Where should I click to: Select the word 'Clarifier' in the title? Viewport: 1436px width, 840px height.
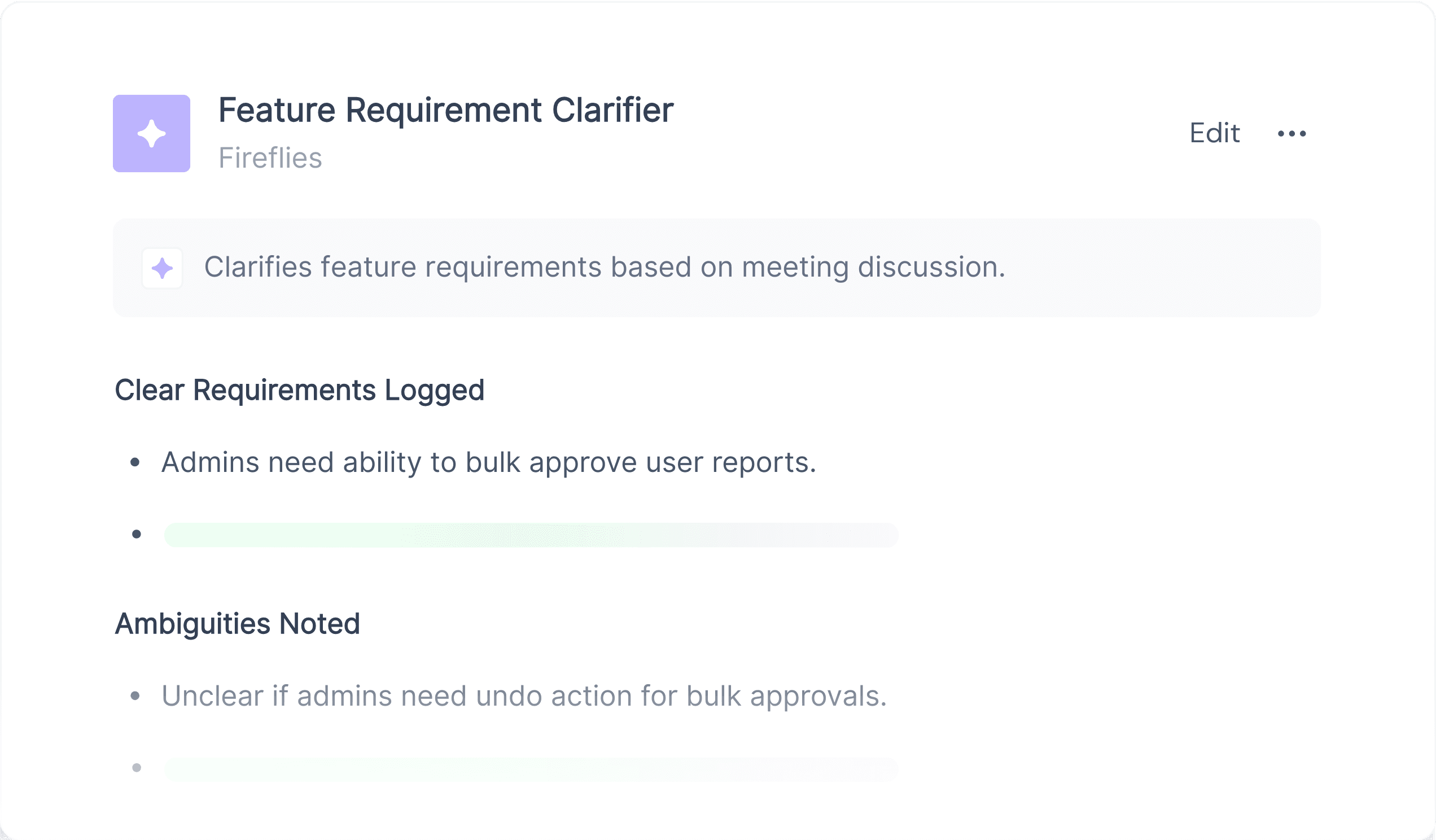coord(612,110)
